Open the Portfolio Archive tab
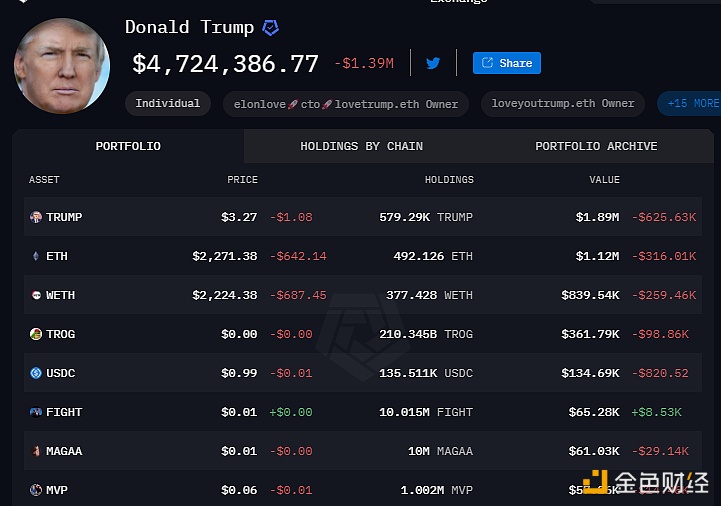Image resolution: width=721 pixels, height=506 pixels. pos(596,146)
